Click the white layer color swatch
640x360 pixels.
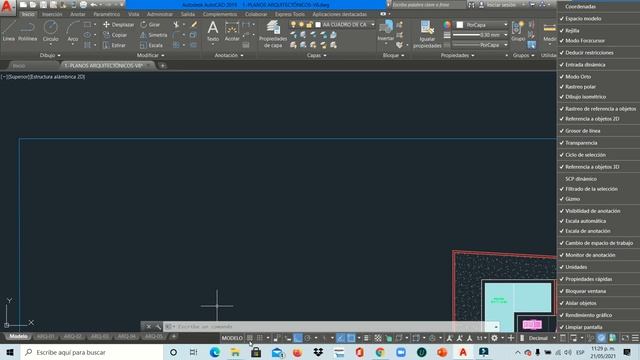(x=318, y=24)
